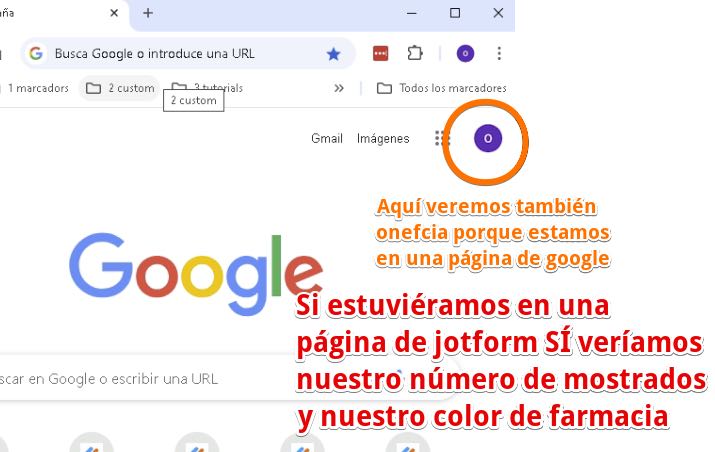
Task: Open the red password manager extension
Action: pyautogui.click(x=380, y=53)
